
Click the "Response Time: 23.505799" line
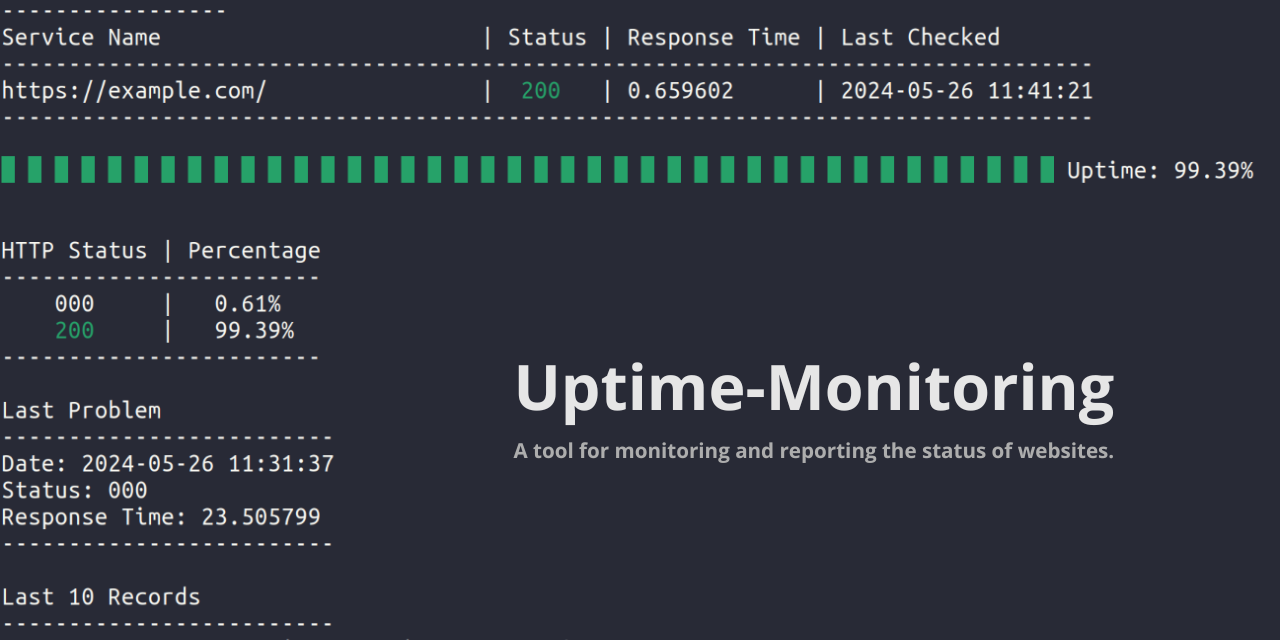[161, 517]
